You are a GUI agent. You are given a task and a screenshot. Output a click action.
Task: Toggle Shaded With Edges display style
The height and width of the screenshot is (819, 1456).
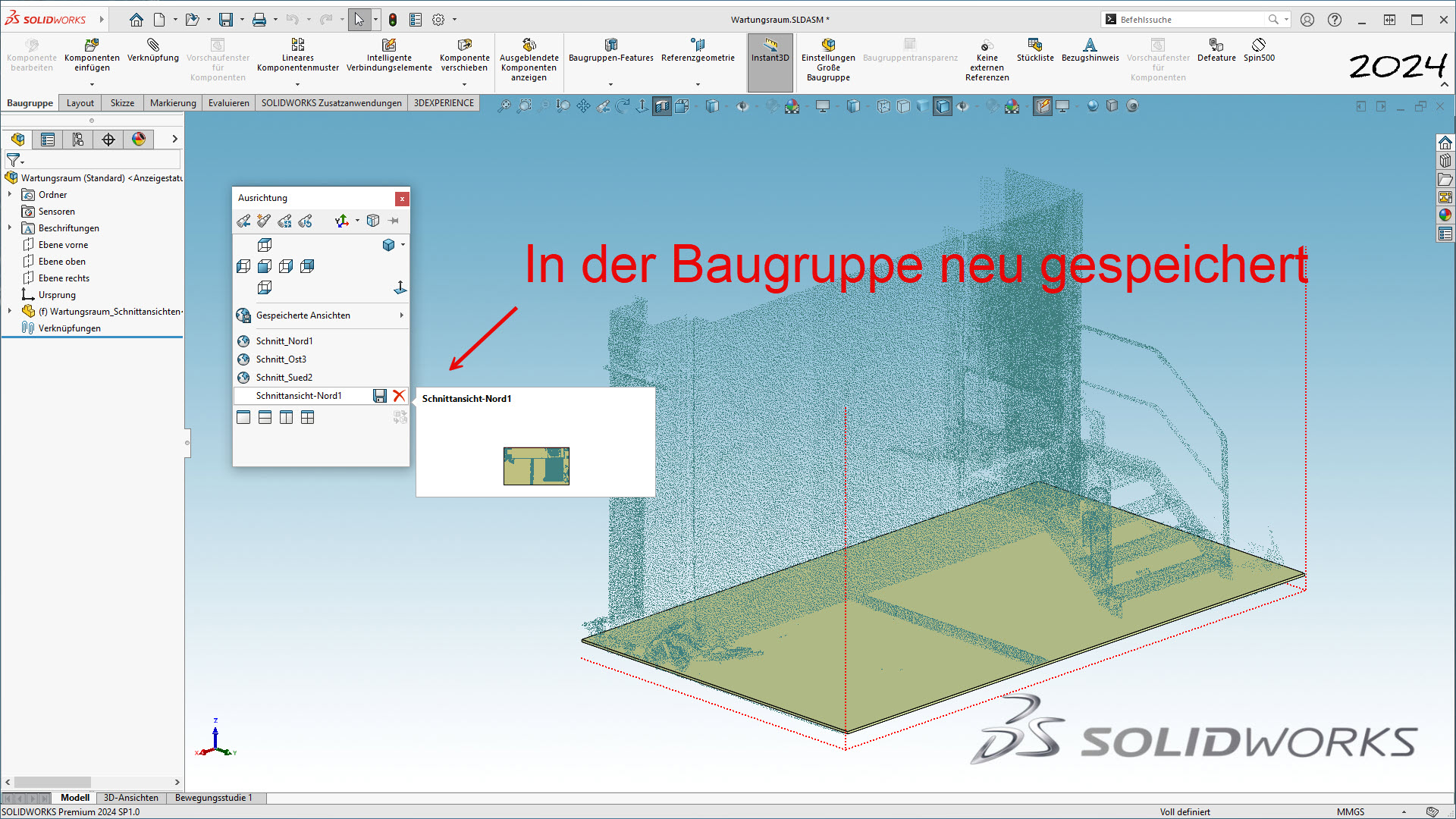click(943, 106)
